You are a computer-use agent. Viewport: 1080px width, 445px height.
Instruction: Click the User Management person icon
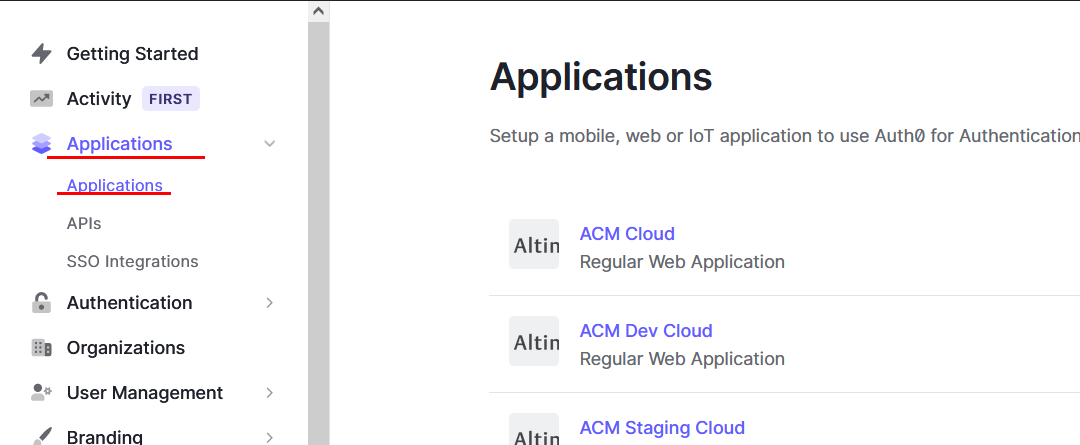41,393
